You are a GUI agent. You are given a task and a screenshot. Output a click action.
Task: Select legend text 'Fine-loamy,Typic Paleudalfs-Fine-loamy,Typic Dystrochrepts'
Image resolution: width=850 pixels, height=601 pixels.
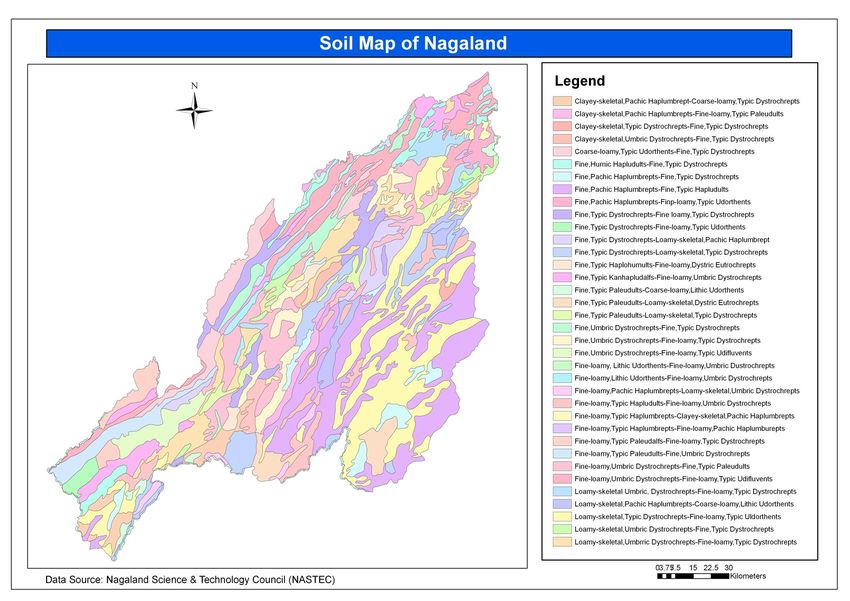(x=669, y=441)
